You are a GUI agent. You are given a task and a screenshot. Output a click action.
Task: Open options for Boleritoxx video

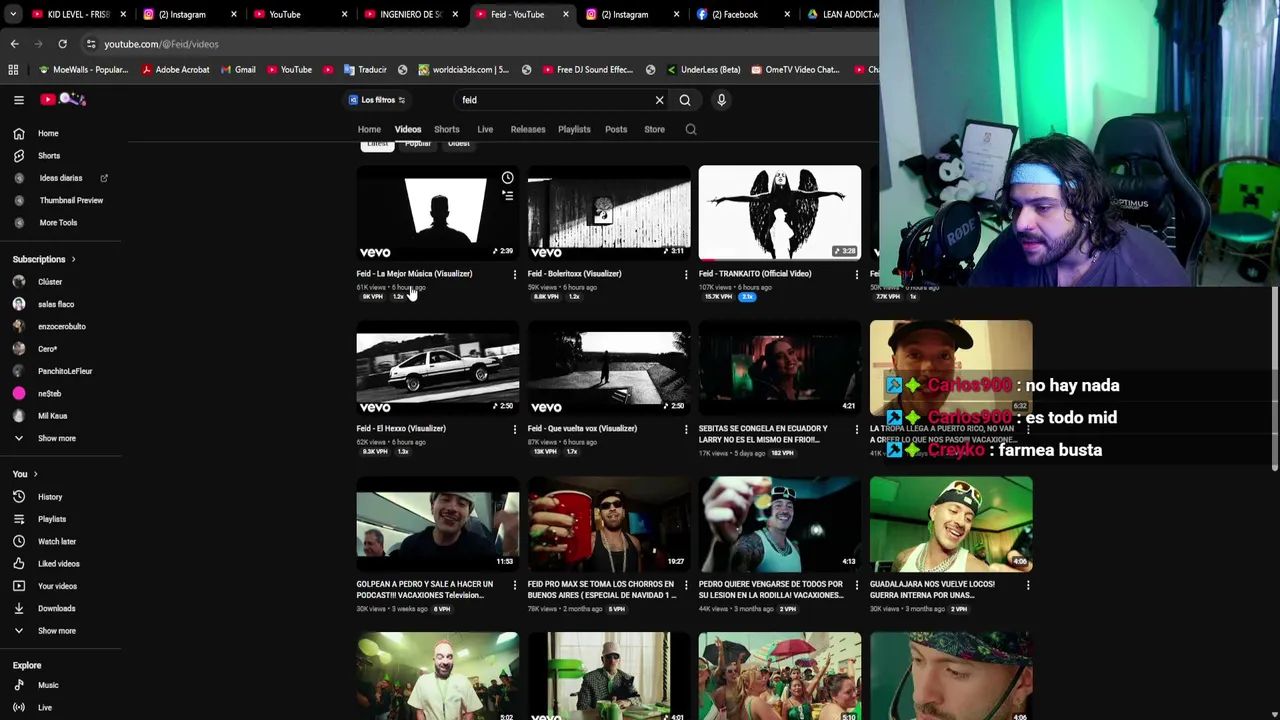coord(686,274)
